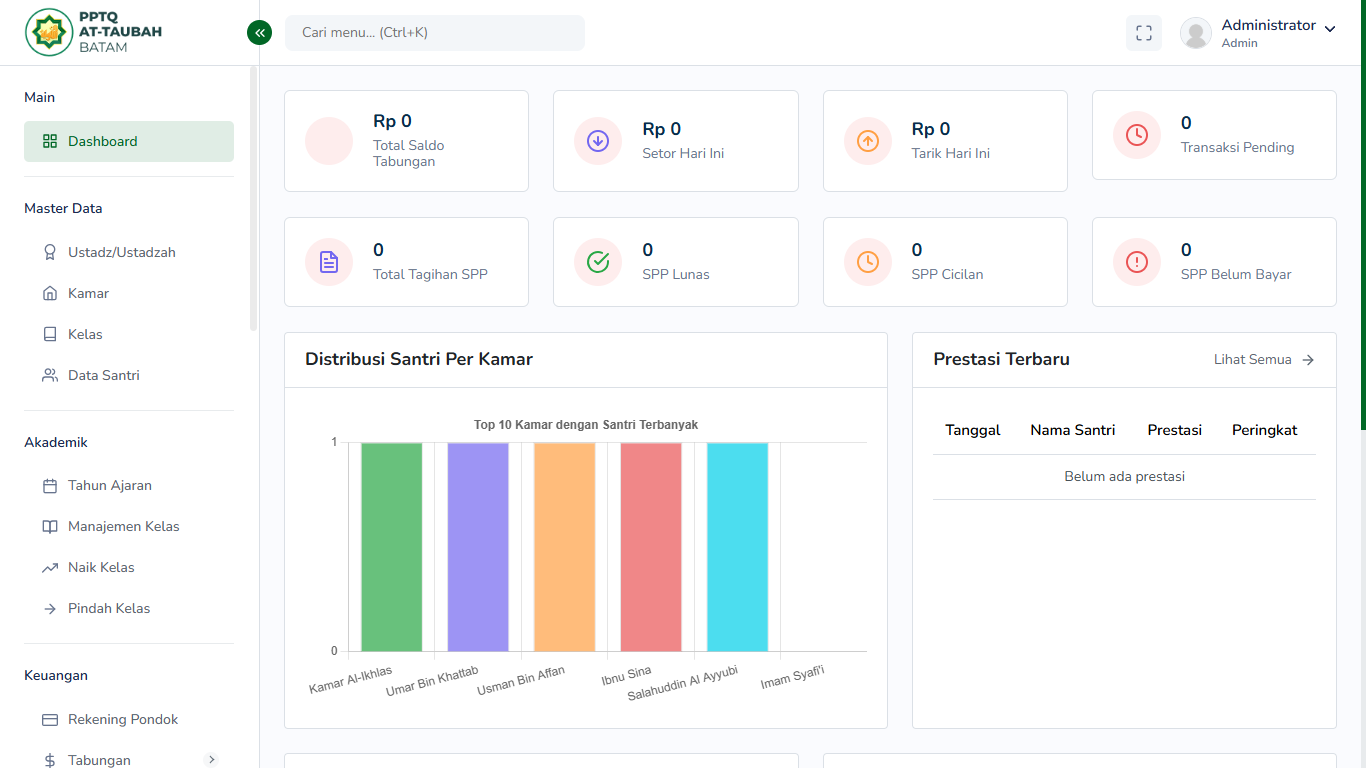Click the Administrator avatar image
This screenshot has width=1366, height=768.
[1196, 33]
